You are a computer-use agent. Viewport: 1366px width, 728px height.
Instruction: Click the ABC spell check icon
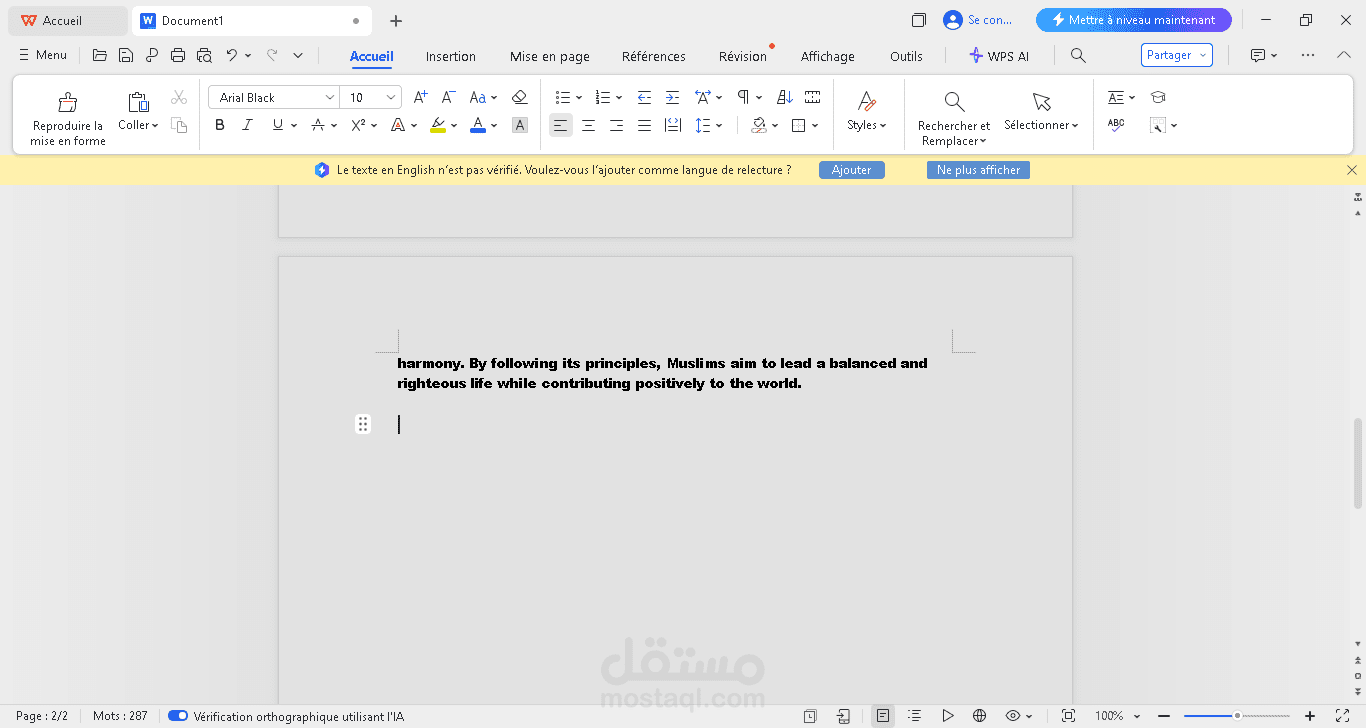1116,125
